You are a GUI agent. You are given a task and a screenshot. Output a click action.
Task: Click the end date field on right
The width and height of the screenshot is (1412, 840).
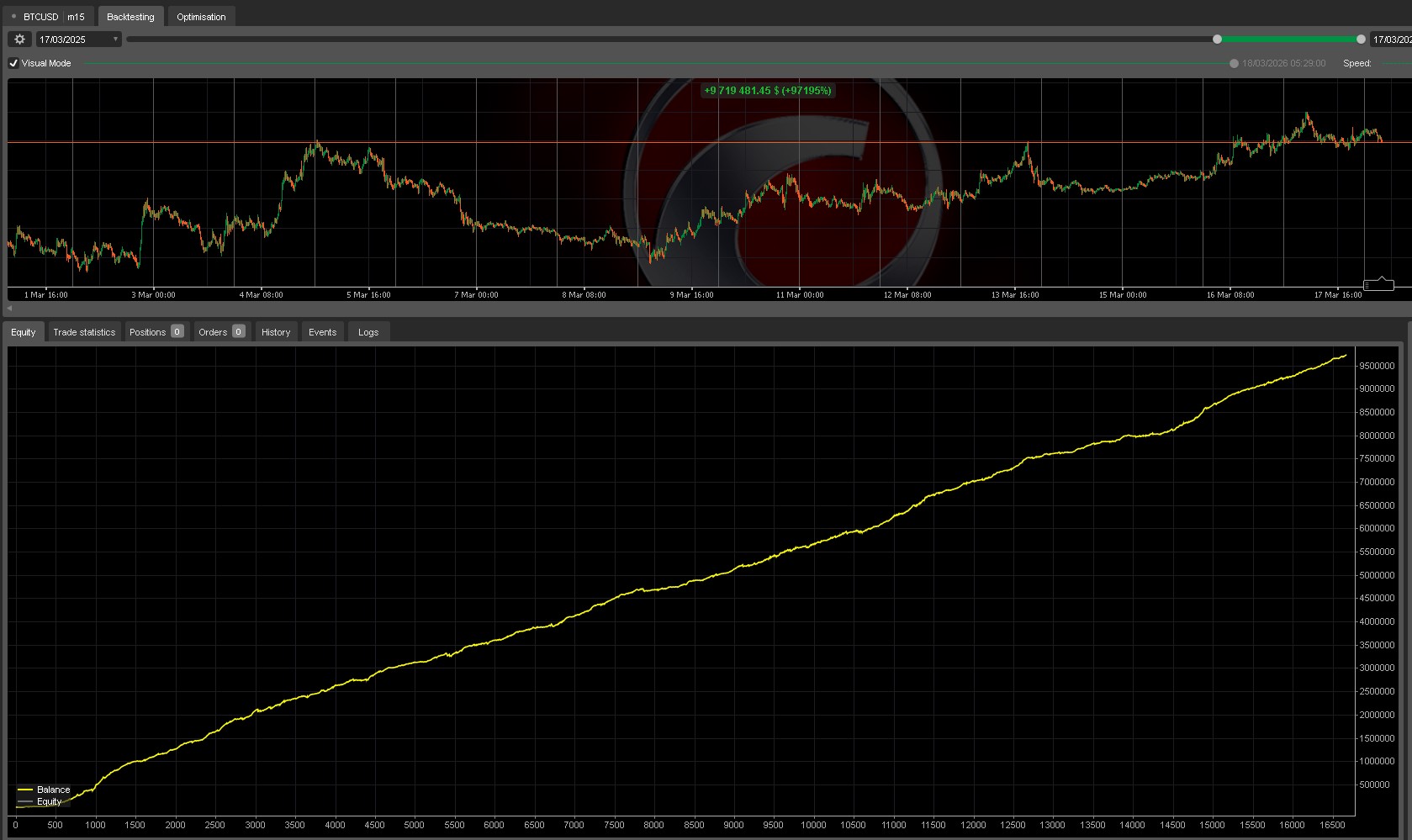[1391, 40]
